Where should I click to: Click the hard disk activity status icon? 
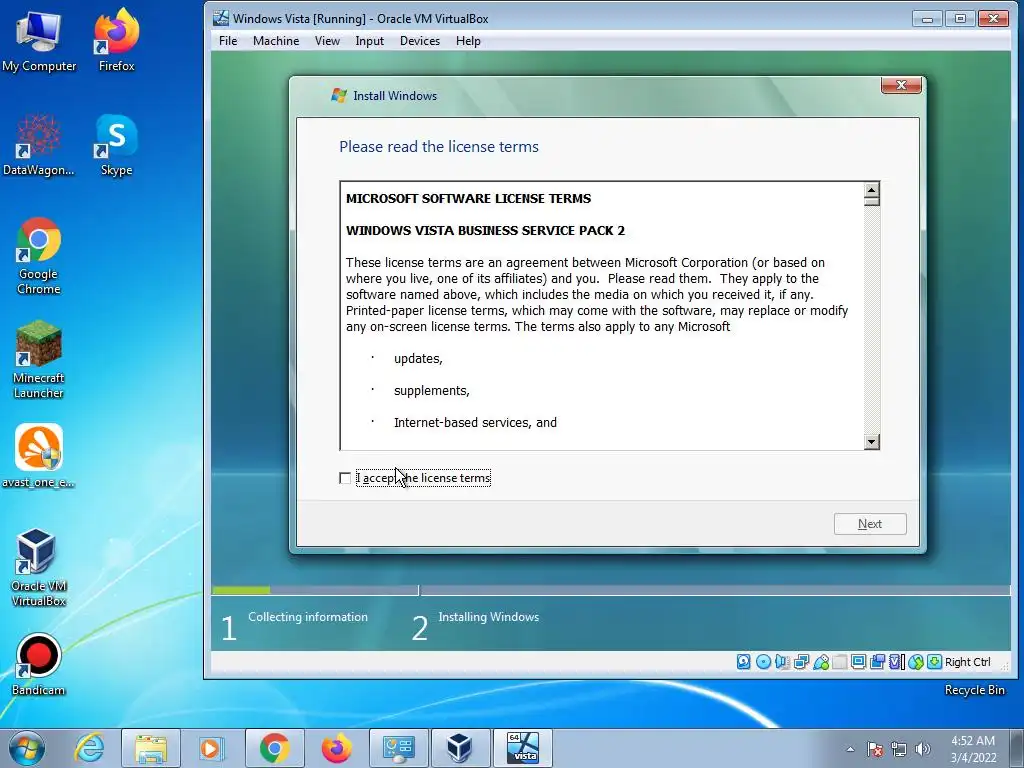click(744, 662)
